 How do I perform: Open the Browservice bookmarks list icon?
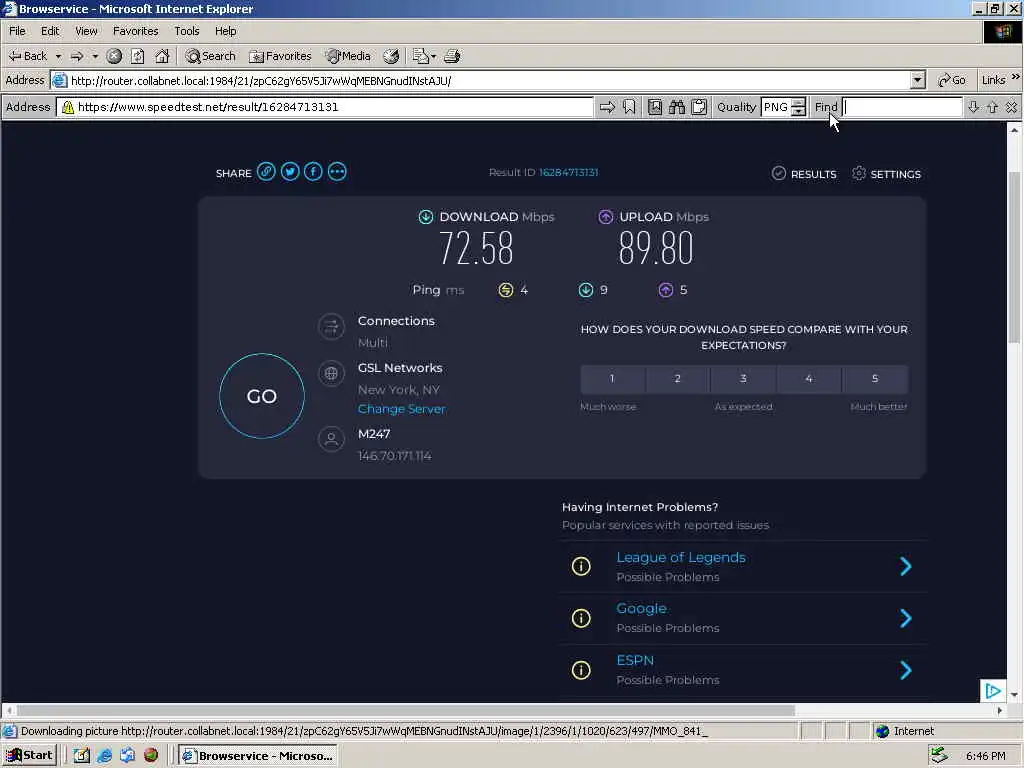655,107
